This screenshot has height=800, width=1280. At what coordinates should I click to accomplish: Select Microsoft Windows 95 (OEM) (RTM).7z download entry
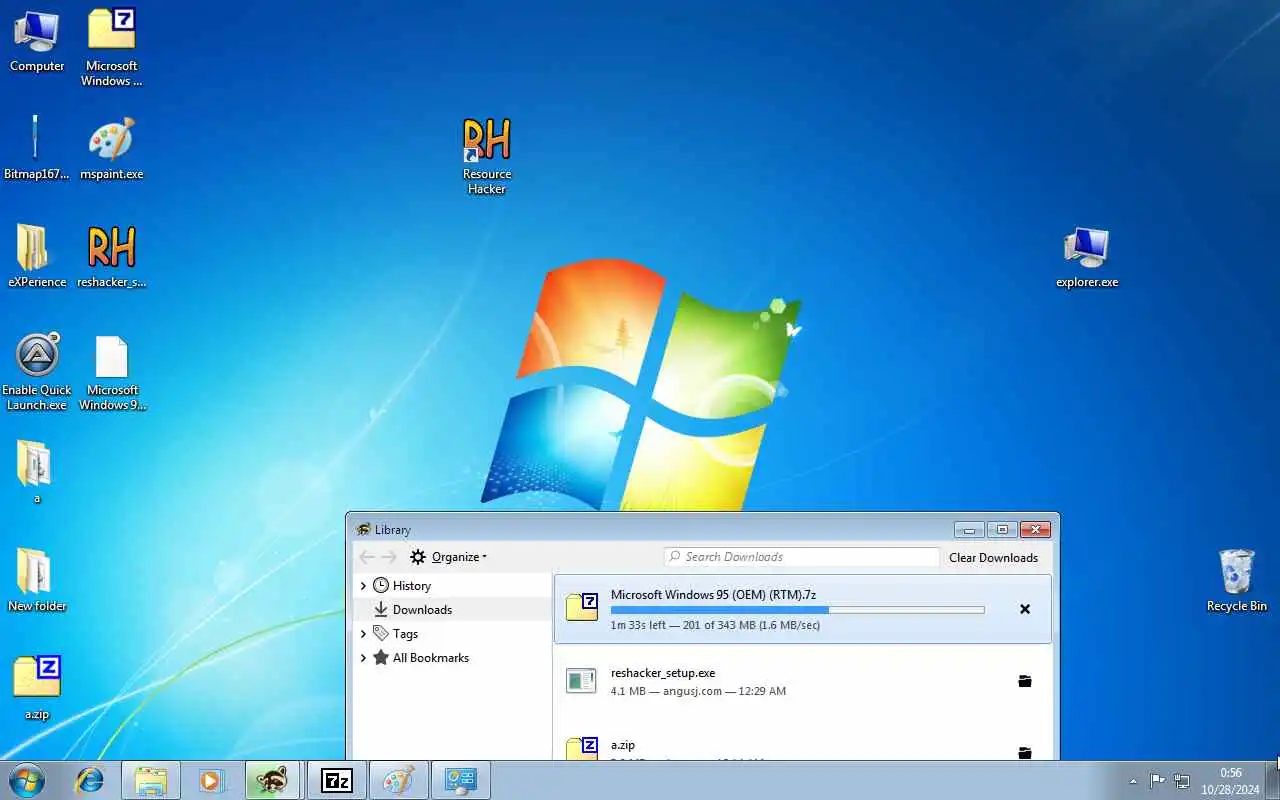803,609
